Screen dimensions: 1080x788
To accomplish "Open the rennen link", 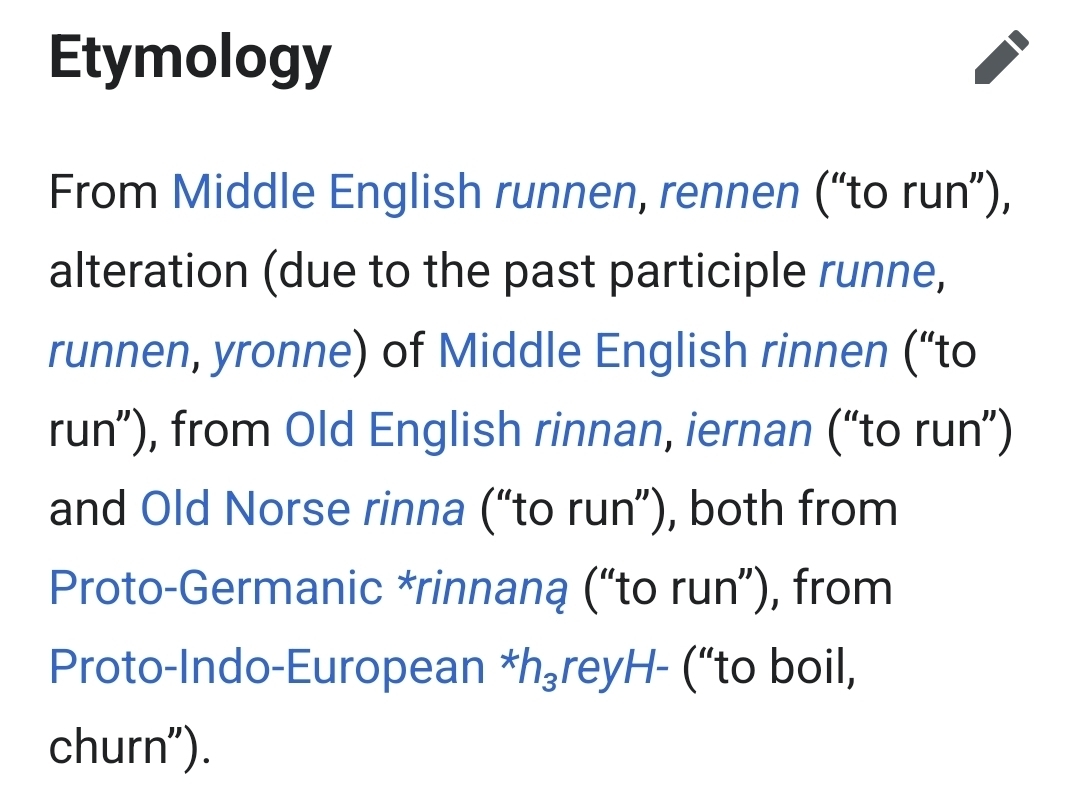I will (729, 191).
